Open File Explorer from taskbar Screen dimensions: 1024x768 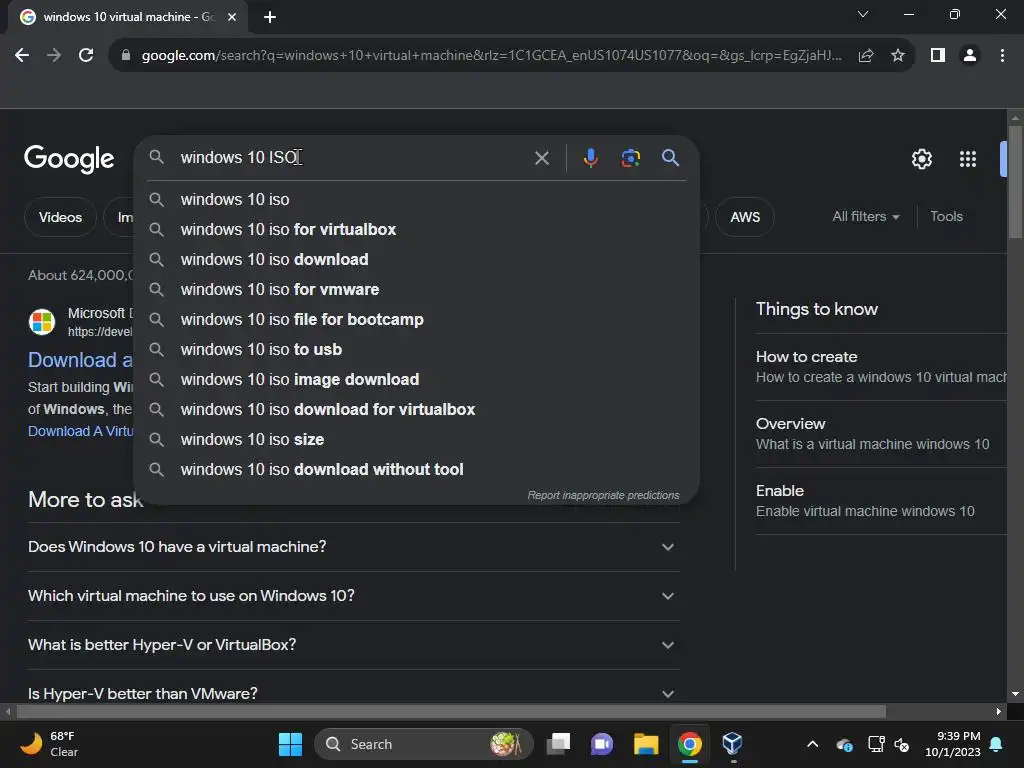point(645,744)
